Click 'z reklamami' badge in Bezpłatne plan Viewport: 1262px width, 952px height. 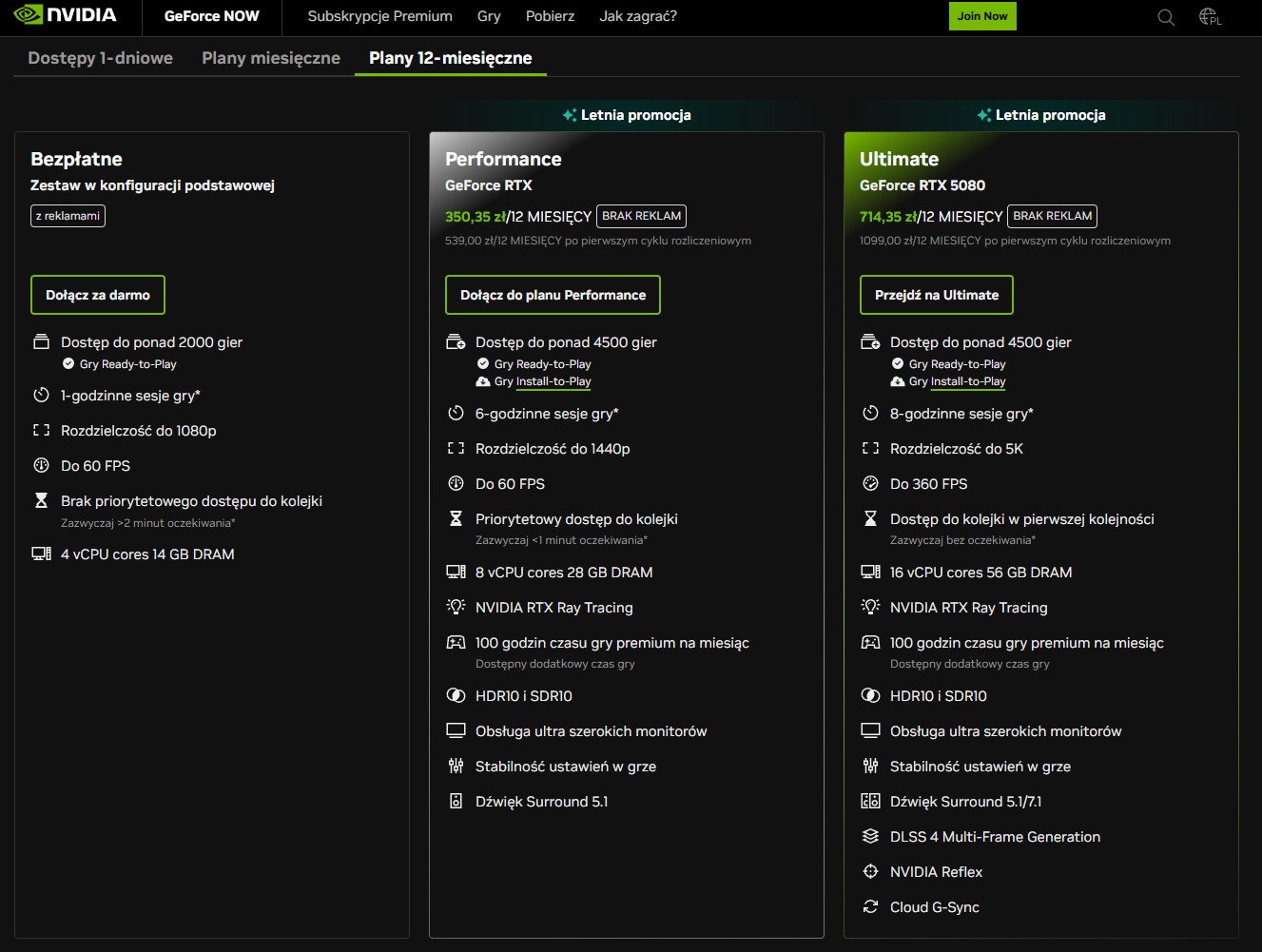[x=68, y=216]
